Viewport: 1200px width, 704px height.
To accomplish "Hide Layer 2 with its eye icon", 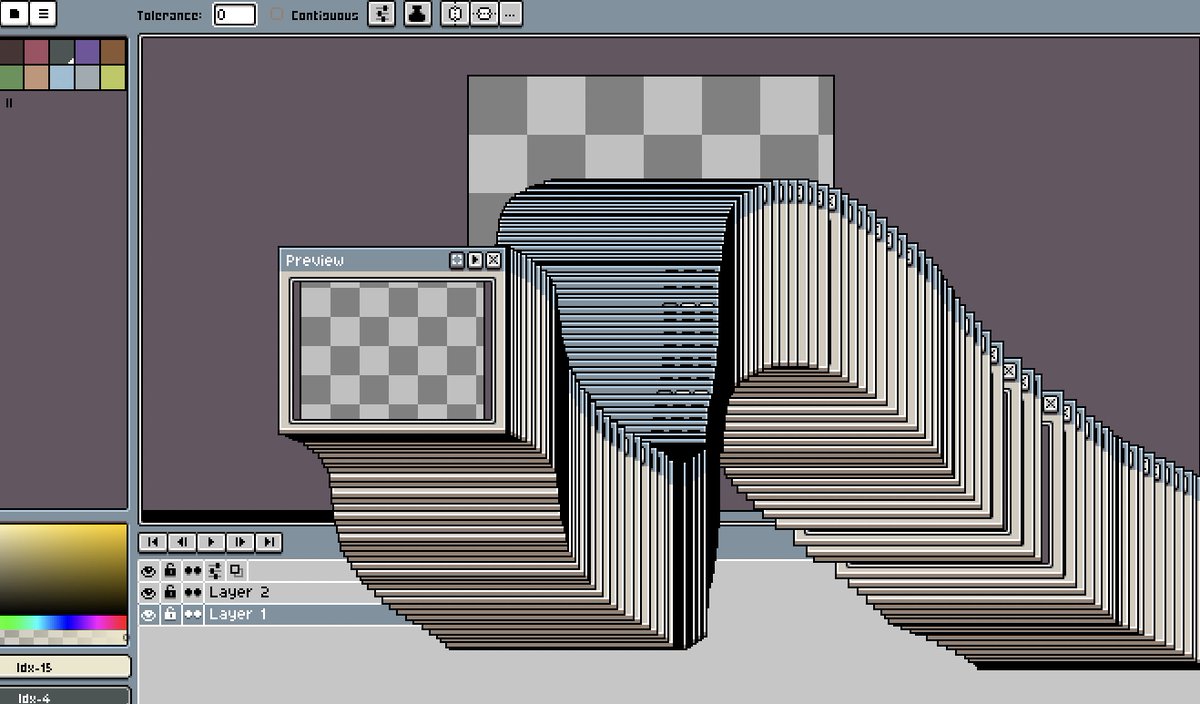I will 149,592.
